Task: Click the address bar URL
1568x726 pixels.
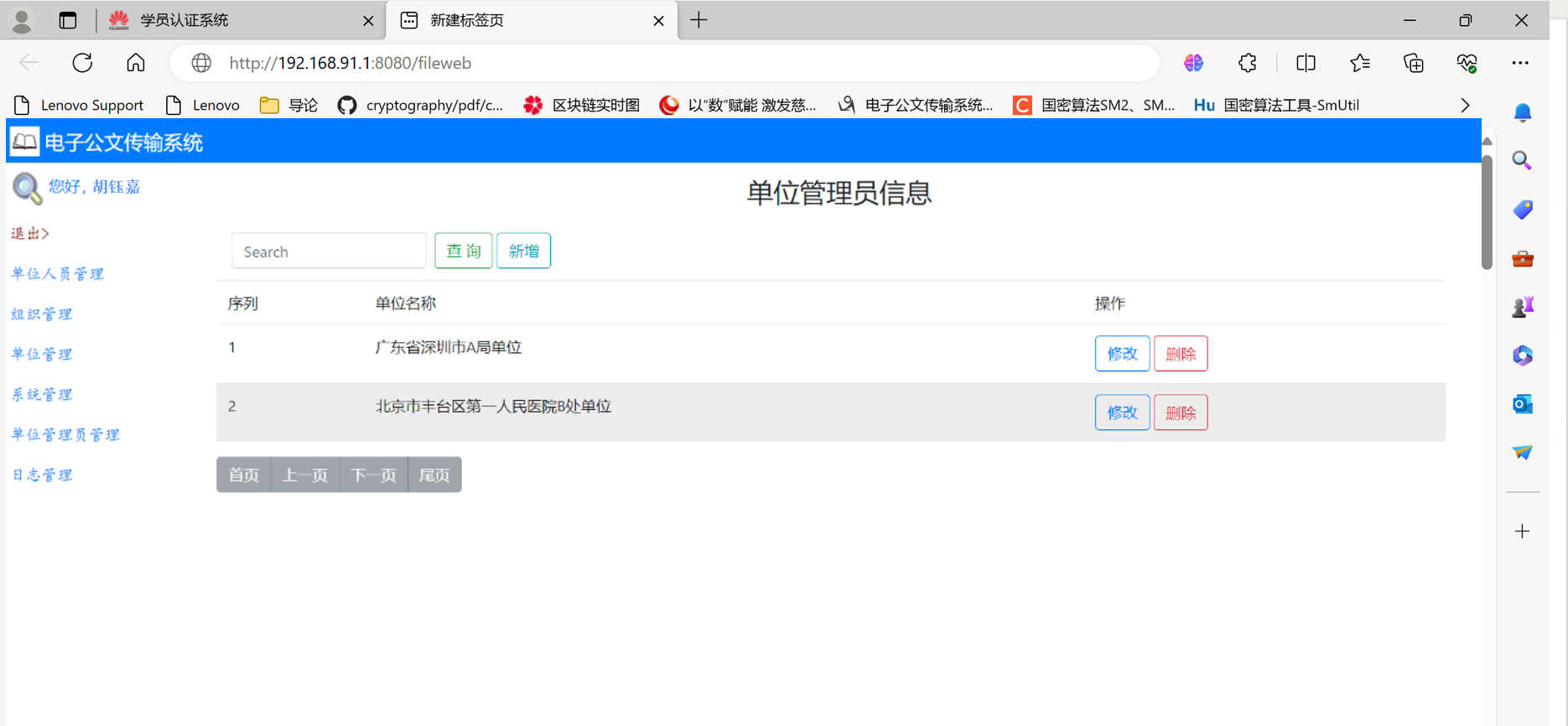Action: click(350, 63)
